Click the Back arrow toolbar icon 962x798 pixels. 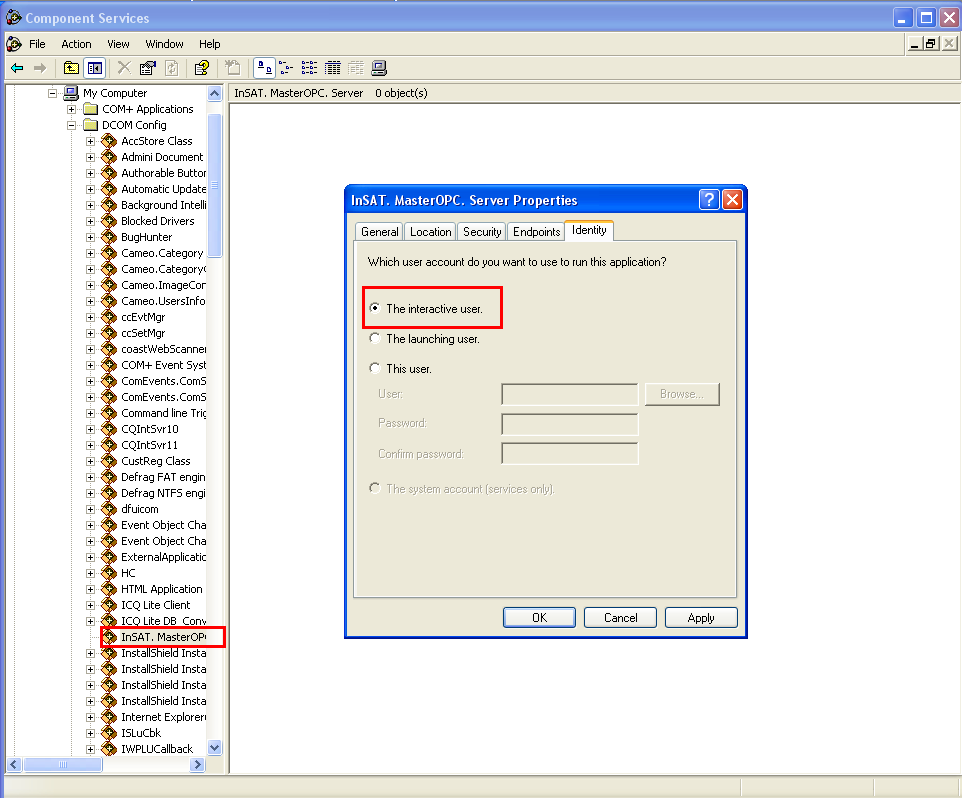(x=17, y=68)
